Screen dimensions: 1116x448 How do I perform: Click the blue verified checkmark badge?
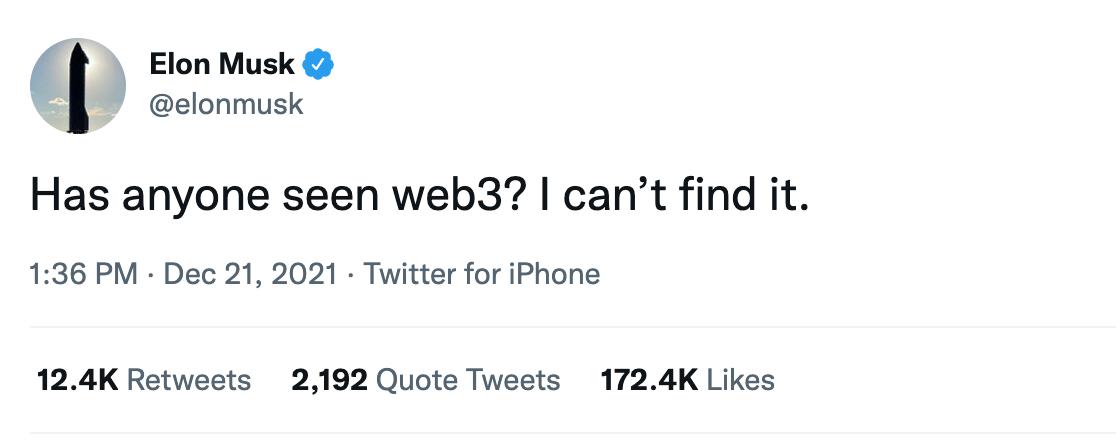point(318,65)
